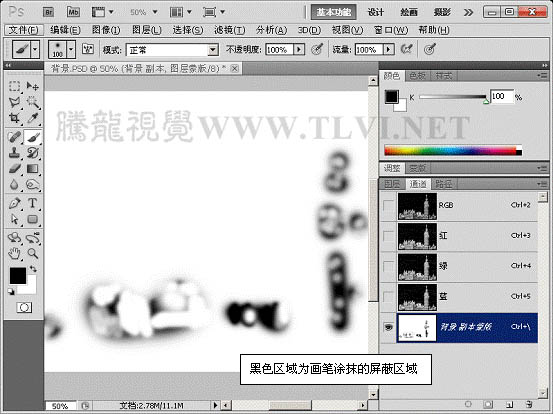Select the Dodge tool
This screenshot has width=553, height=414.
32,184
